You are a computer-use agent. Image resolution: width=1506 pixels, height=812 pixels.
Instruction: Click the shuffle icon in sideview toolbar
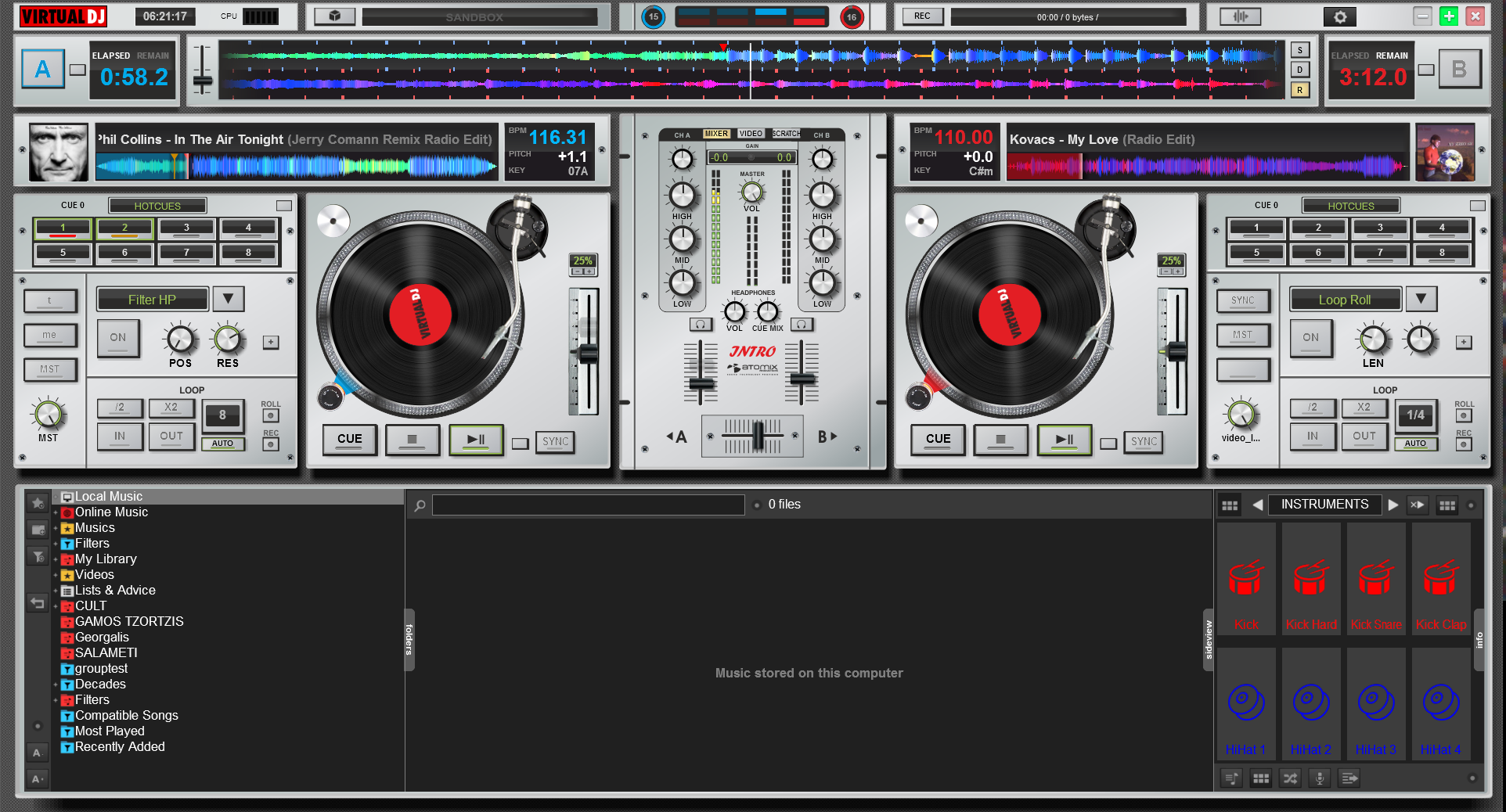pyautogui.click(x=1290, y=778)
